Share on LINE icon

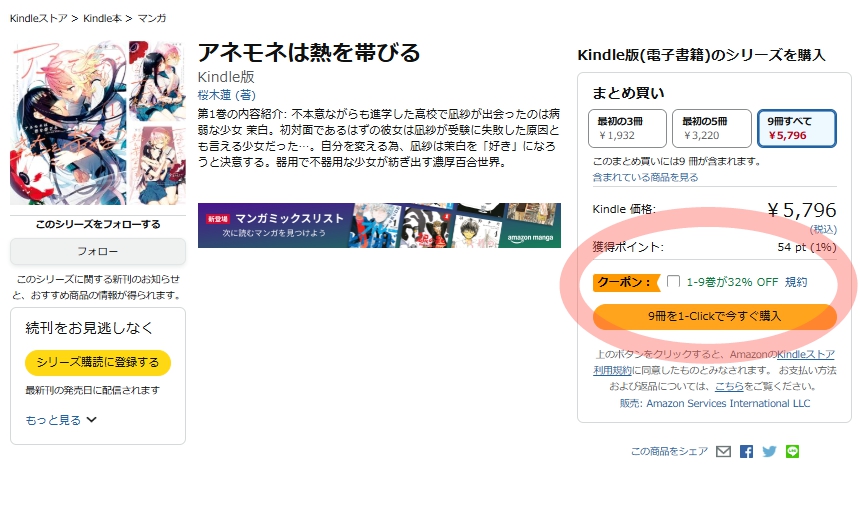(792, 452)
